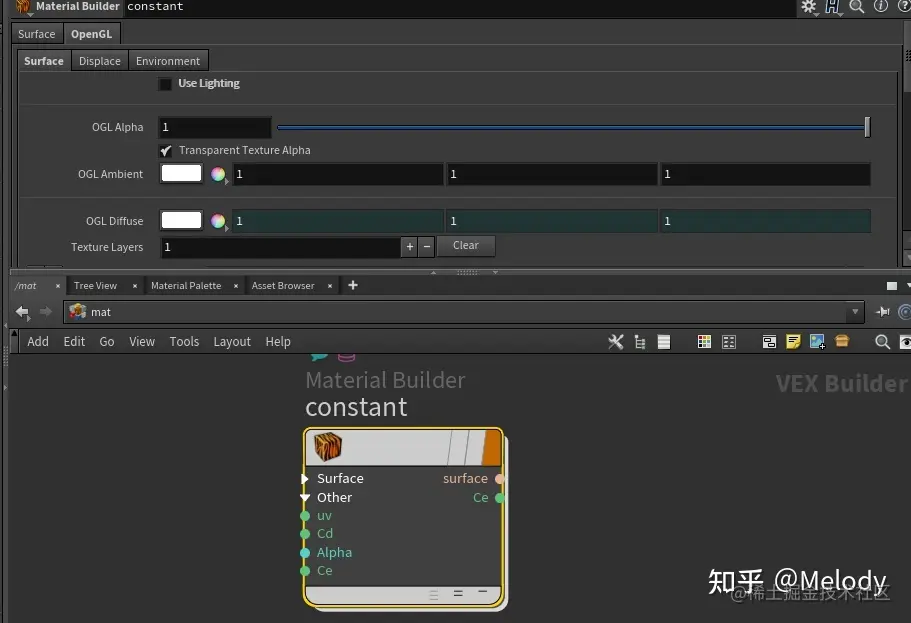Open the Help menu
911x623 pixels.
[278, 342]
